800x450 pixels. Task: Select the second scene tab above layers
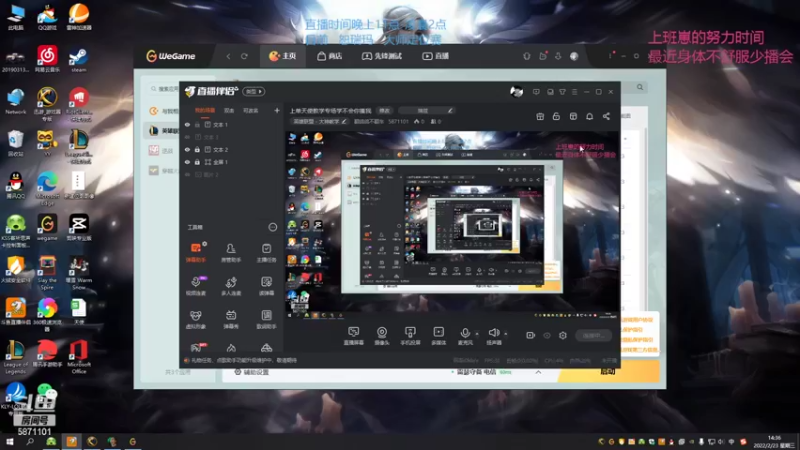click(229, 111)
